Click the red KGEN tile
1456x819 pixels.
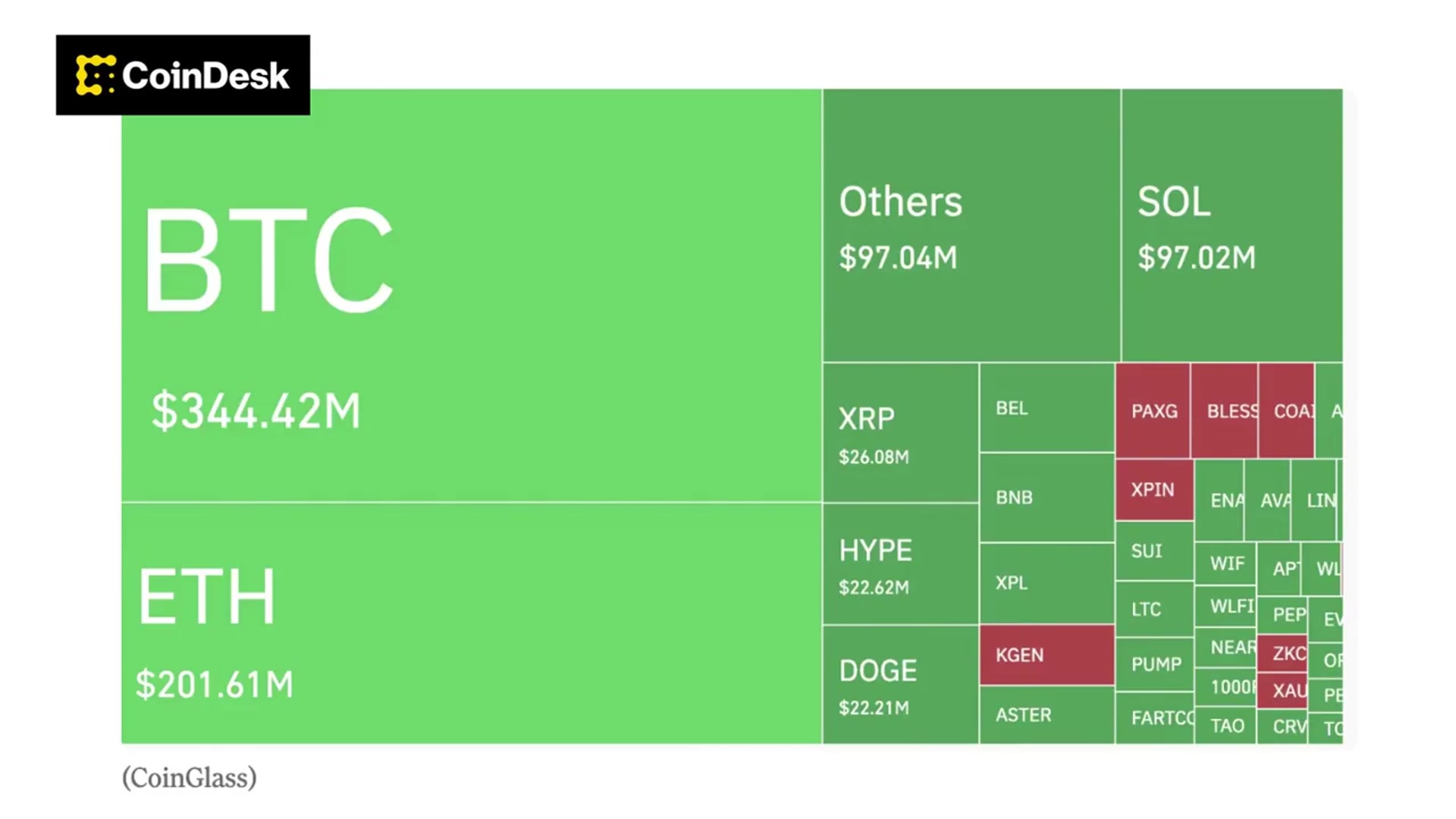click(x=1046, y=655)
